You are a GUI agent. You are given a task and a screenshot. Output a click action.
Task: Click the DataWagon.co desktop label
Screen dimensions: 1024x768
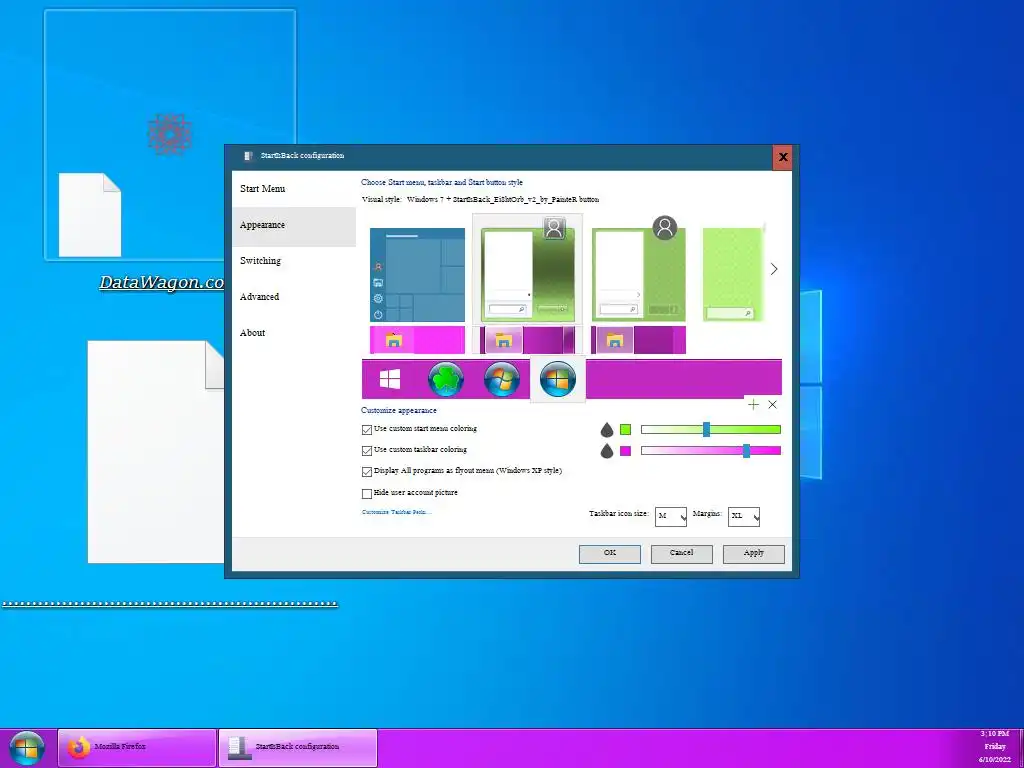click(x=161, y=282)
